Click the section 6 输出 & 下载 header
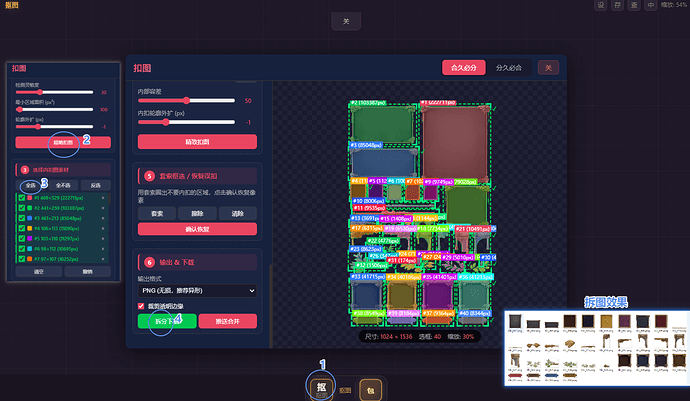The height and width of the screenshot is (401, 690). click(197, 262)
